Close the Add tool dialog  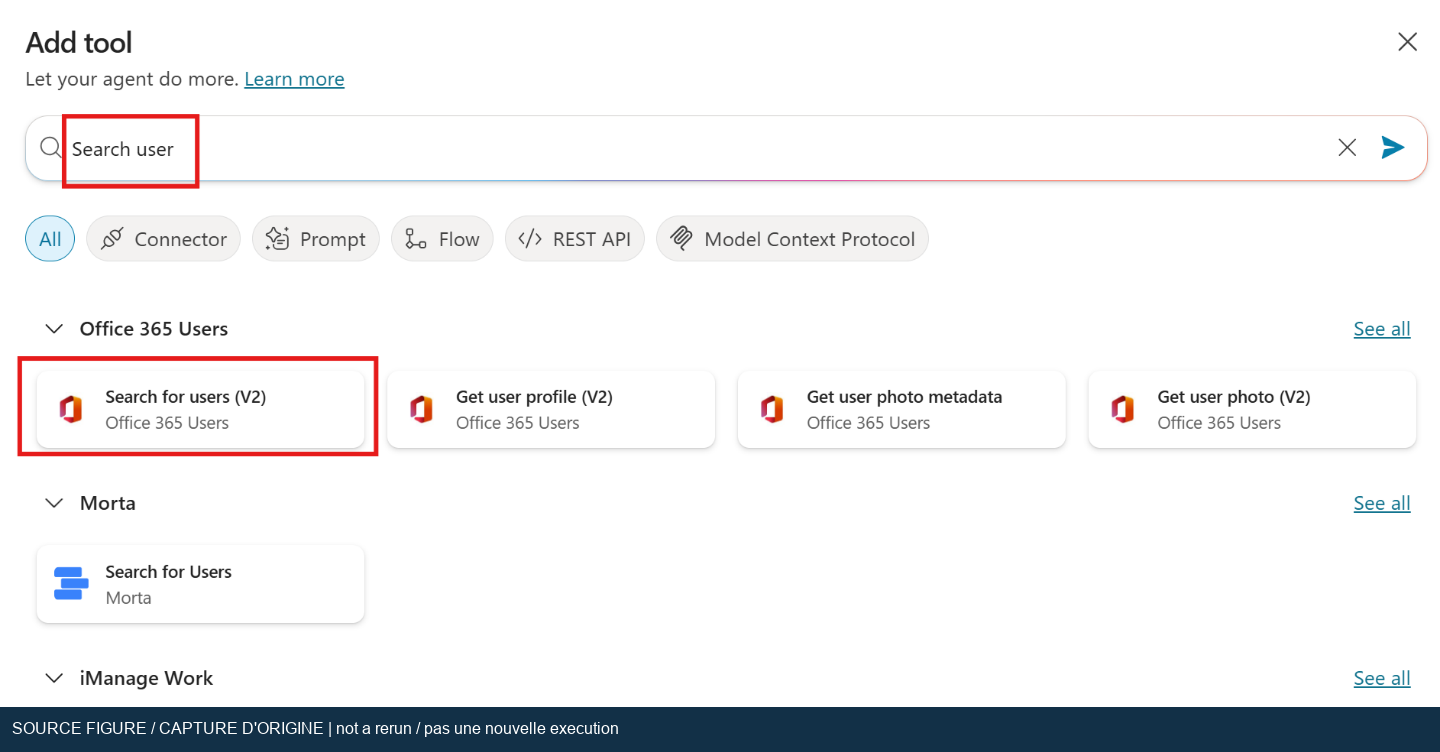pos(1407,42)
